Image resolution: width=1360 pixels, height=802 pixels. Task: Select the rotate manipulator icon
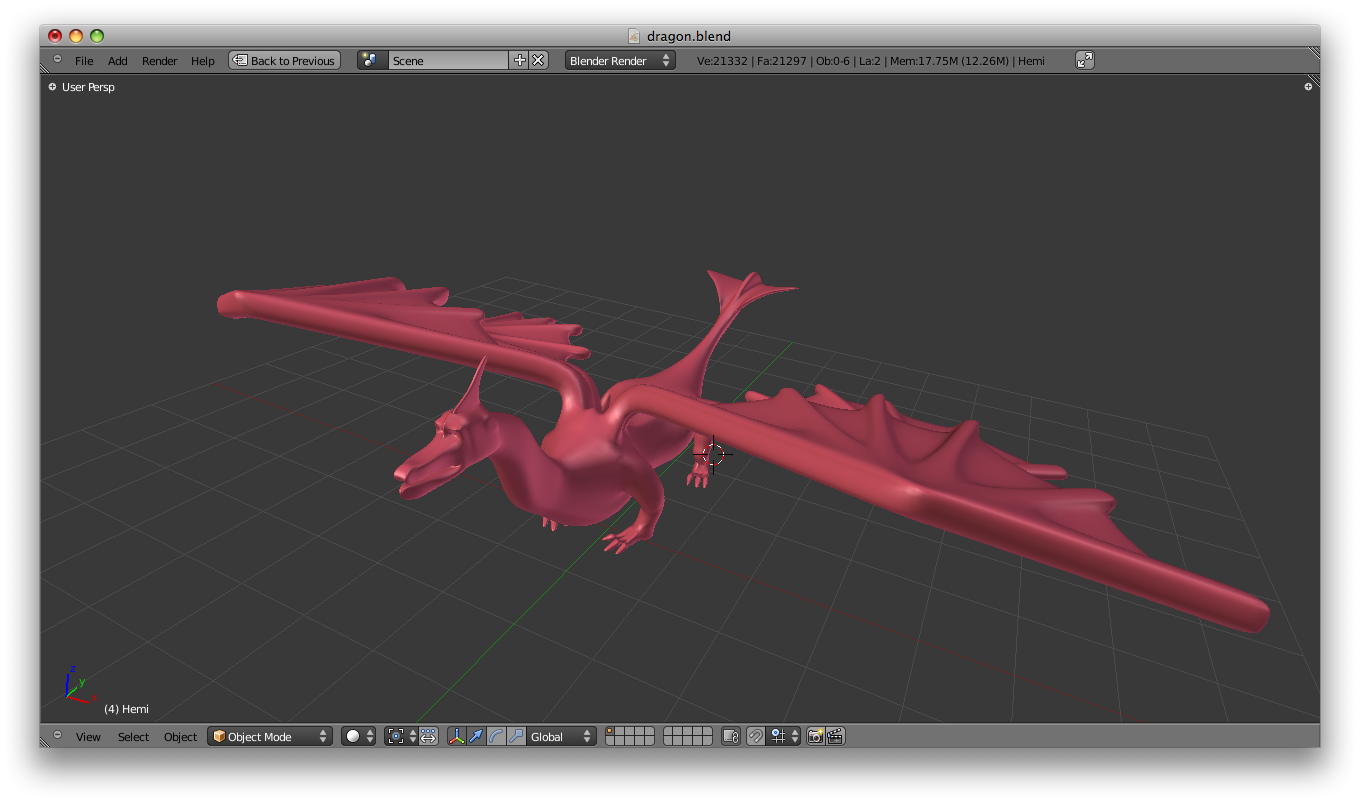tap(496, 736)
